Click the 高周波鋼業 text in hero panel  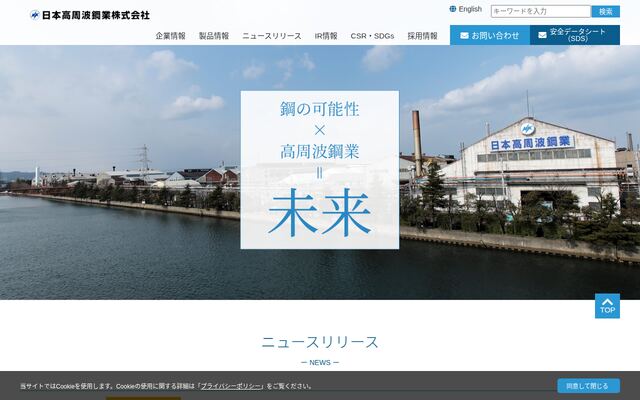pyautogui.click(x=320, y=151)
